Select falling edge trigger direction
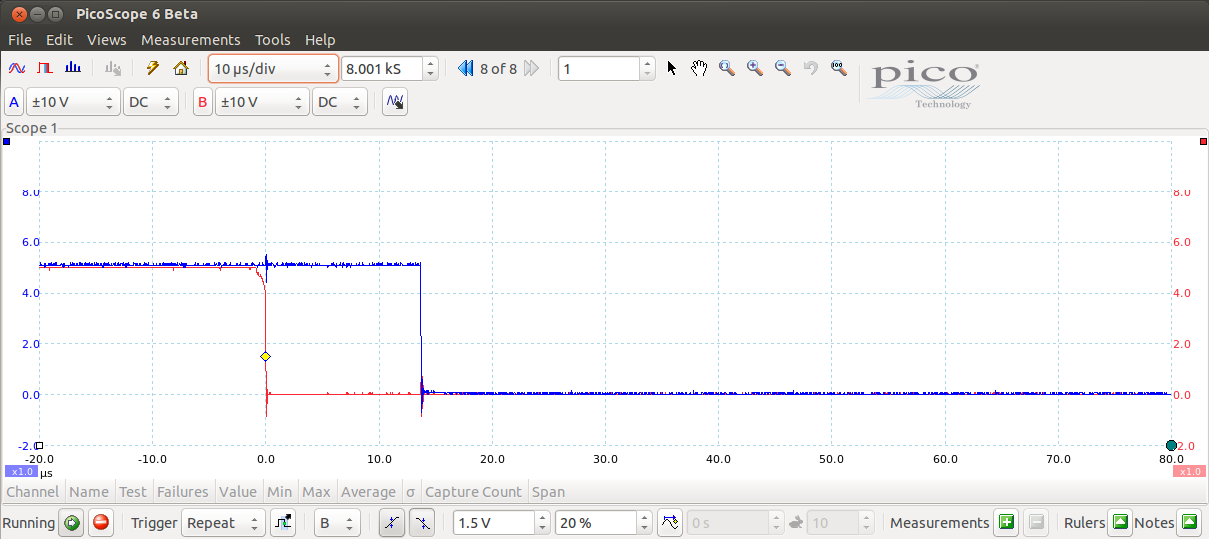 pyautogui.click(x=423, y=522)
